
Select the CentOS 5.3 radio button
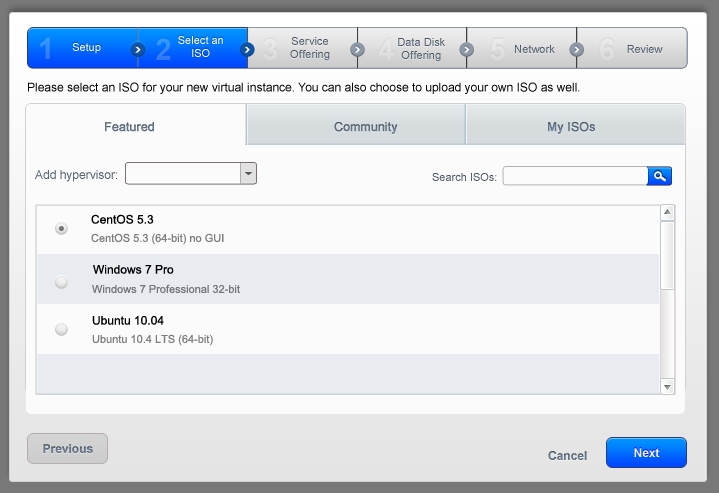click(62, 229)
